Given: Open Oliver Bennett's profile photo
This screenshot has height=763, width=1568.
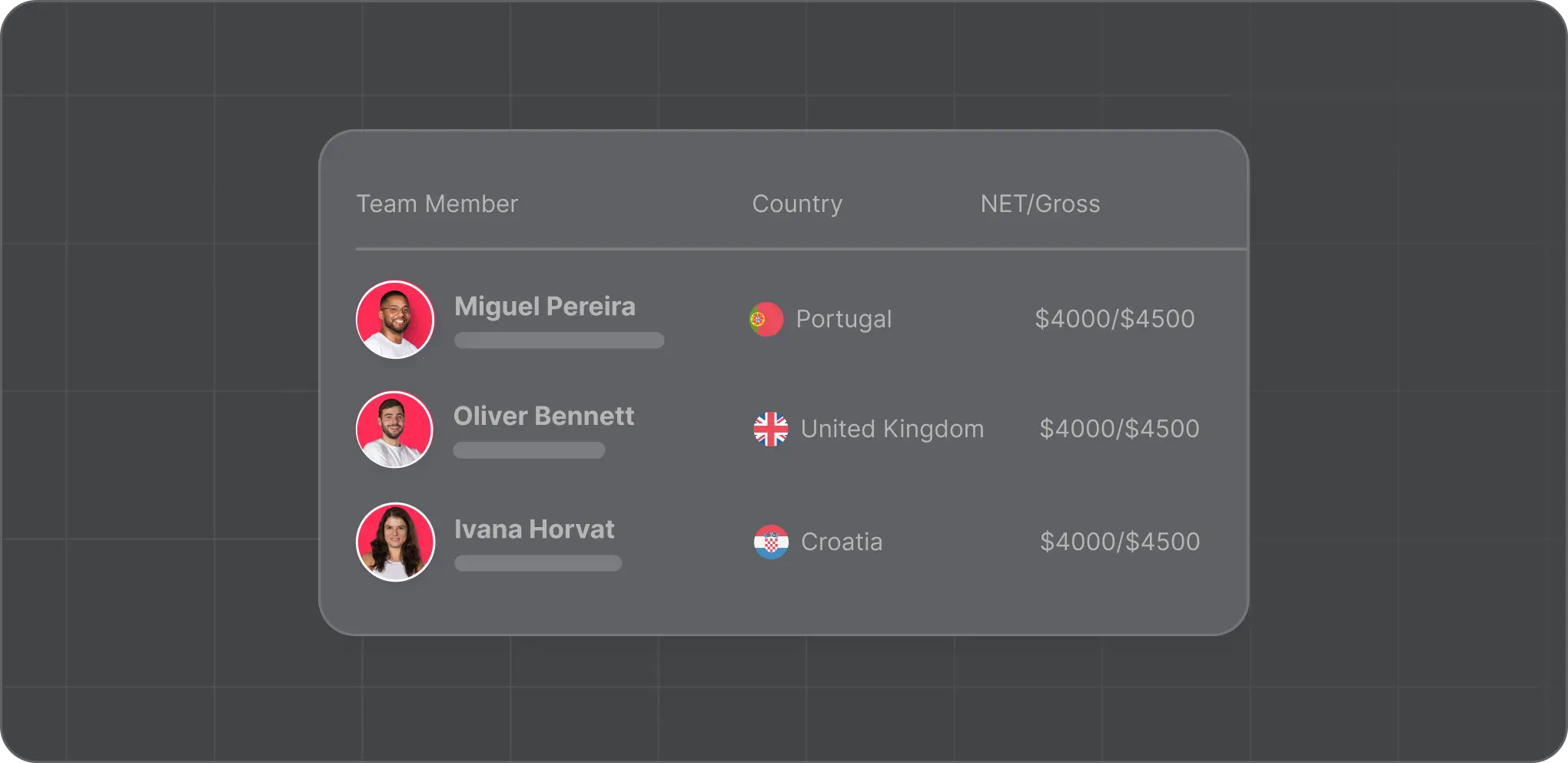Looking at the screenshot, I should (394, 430).
